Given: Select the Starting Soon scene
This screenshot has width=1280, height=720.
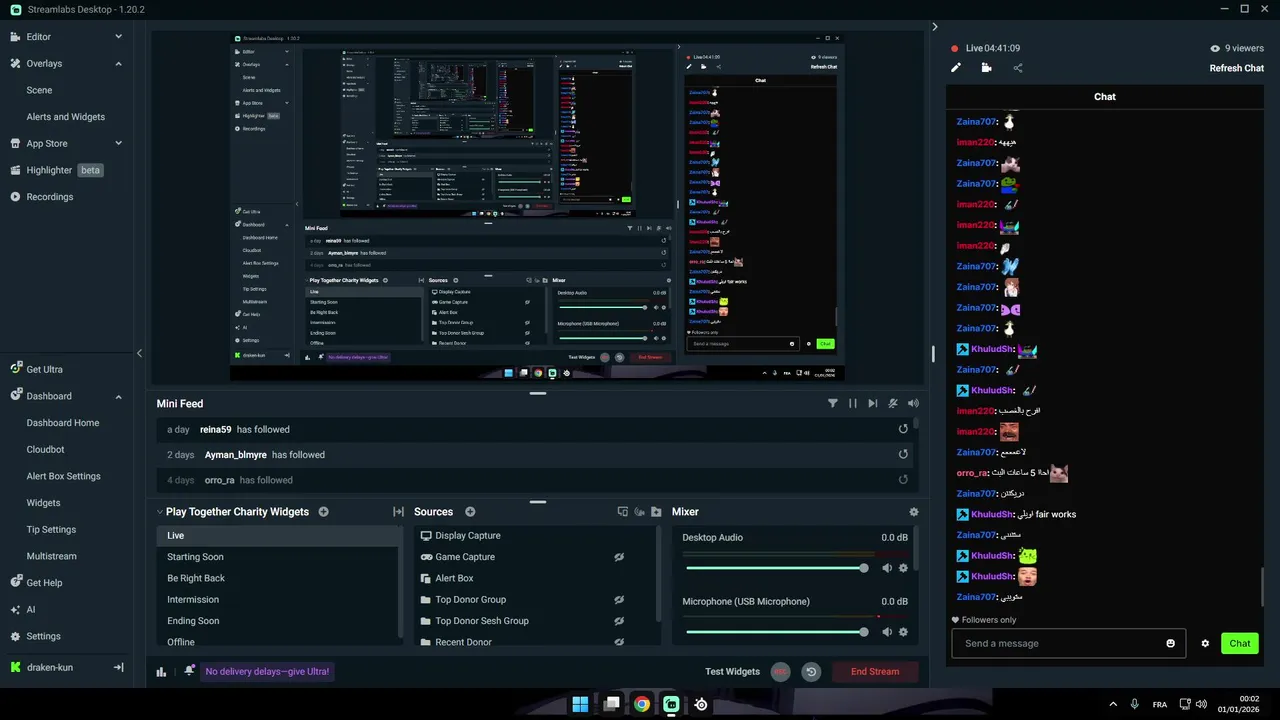Looking at the screenshot, I should [x=279, y=557].
